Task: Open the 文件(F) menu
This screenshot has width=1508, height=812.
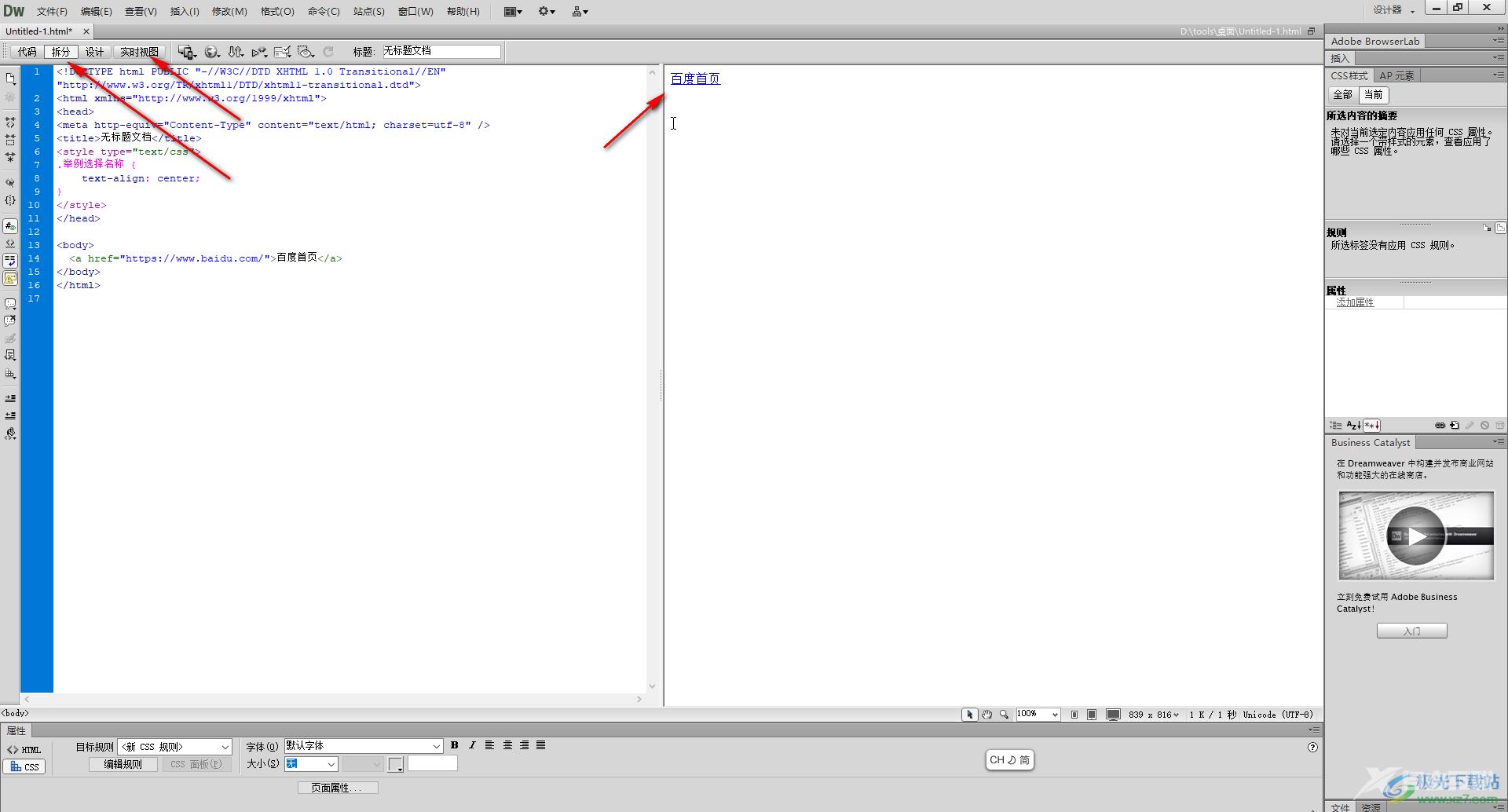Action: tap(52, 12)
